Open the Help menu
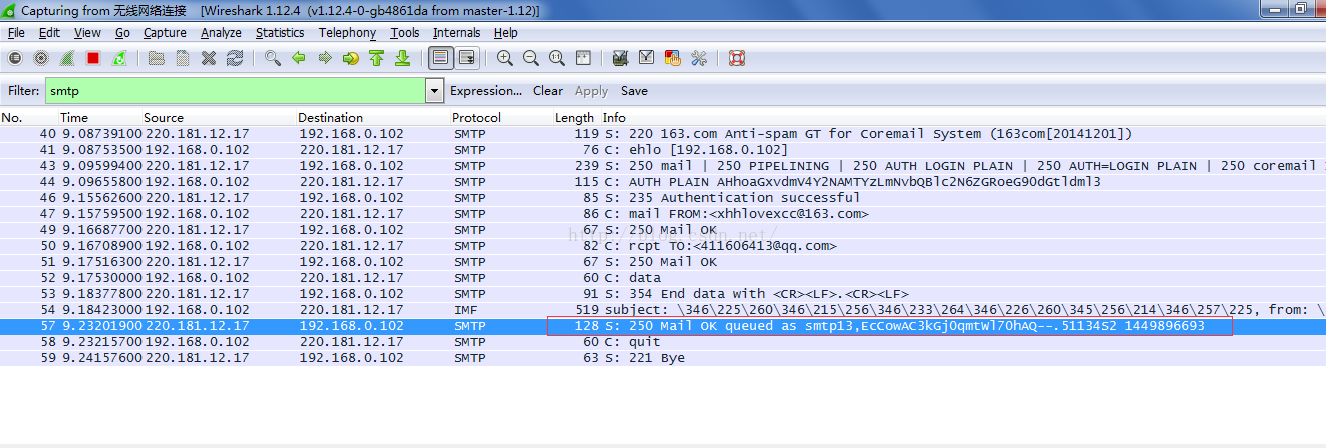The image size is (1326, 448). (506, 33)
